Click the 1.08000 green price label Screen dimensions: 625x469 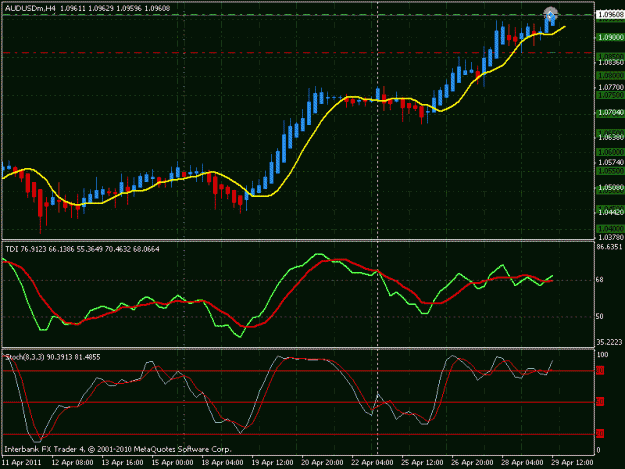(x=610, y=75)
